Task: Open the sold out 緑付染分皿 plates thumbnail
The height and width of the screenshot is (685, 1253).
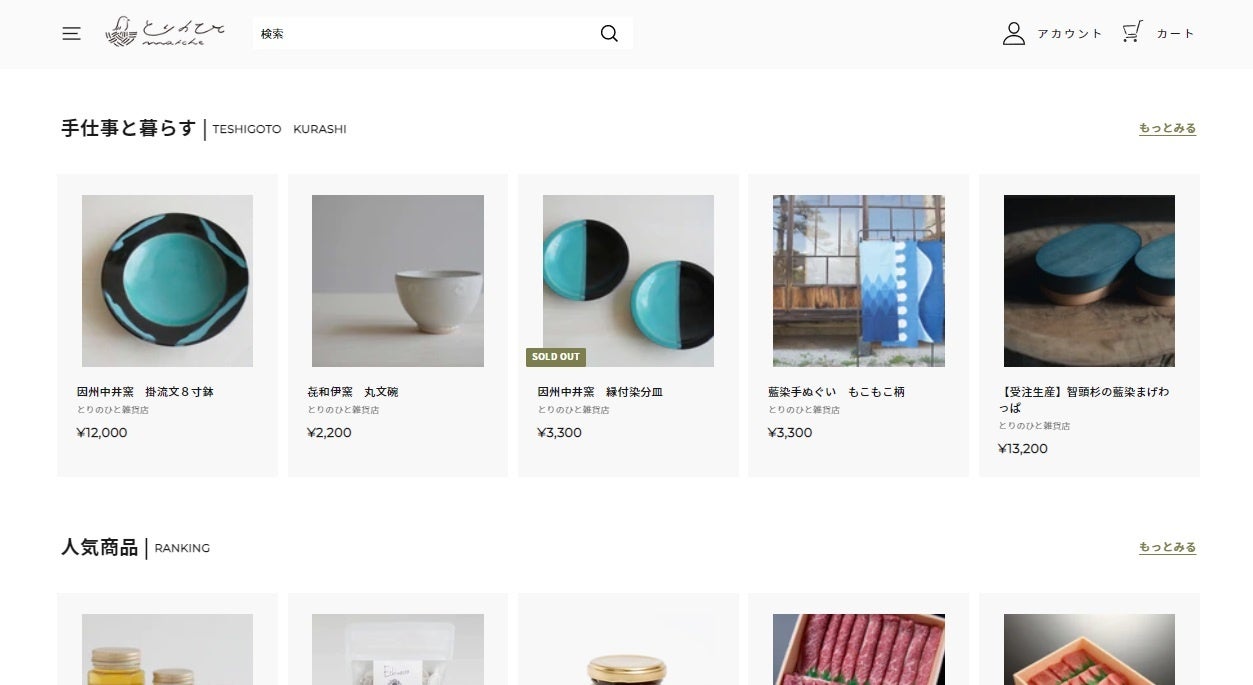Action: [628, 281]
